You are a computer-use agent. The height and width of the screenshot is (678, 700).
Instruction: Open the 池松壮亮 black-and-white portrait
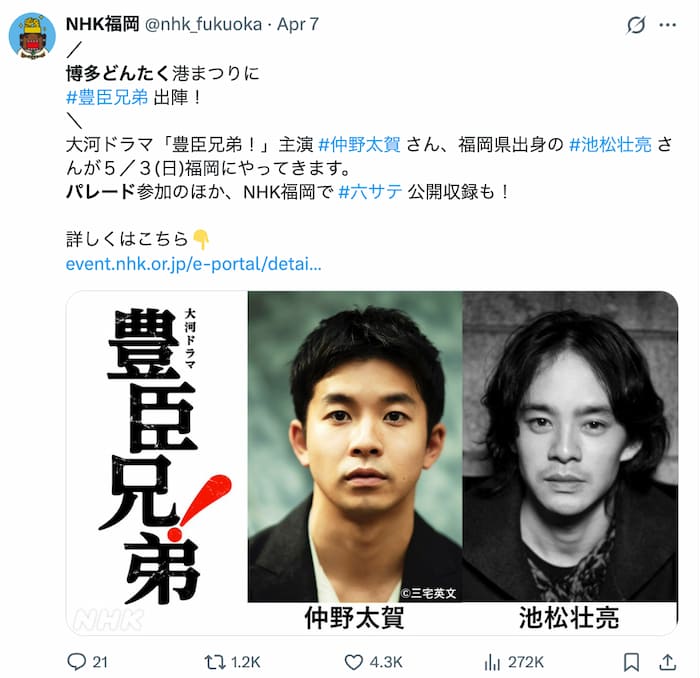(570, 446)
